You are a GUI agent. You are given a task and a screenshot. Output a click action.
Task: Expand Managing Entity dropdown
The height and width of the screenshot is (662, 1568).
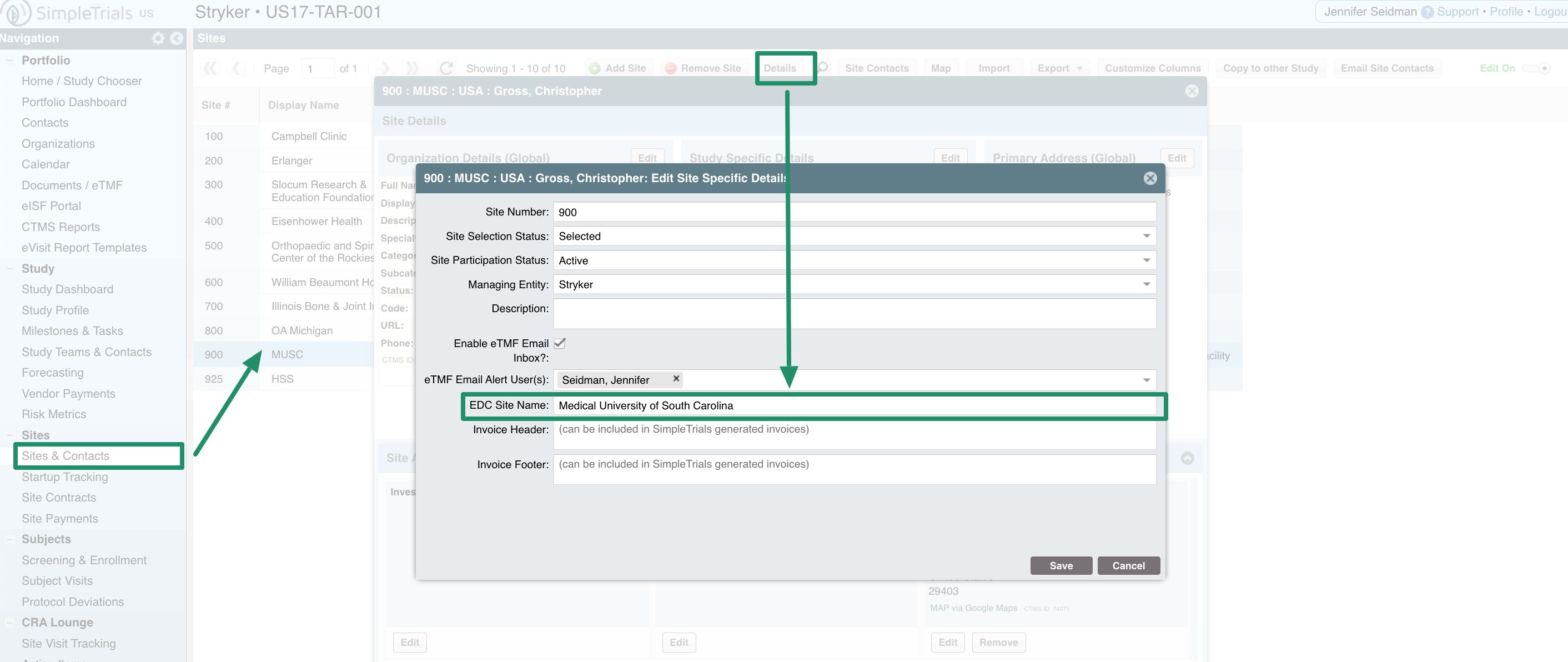1147,284
